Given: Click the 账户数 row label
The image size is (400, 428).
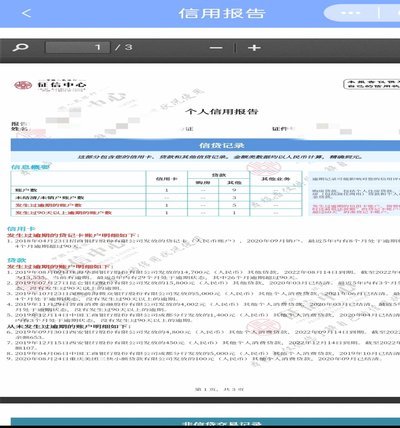Looking at the screenshot, I should click(26, 190).
